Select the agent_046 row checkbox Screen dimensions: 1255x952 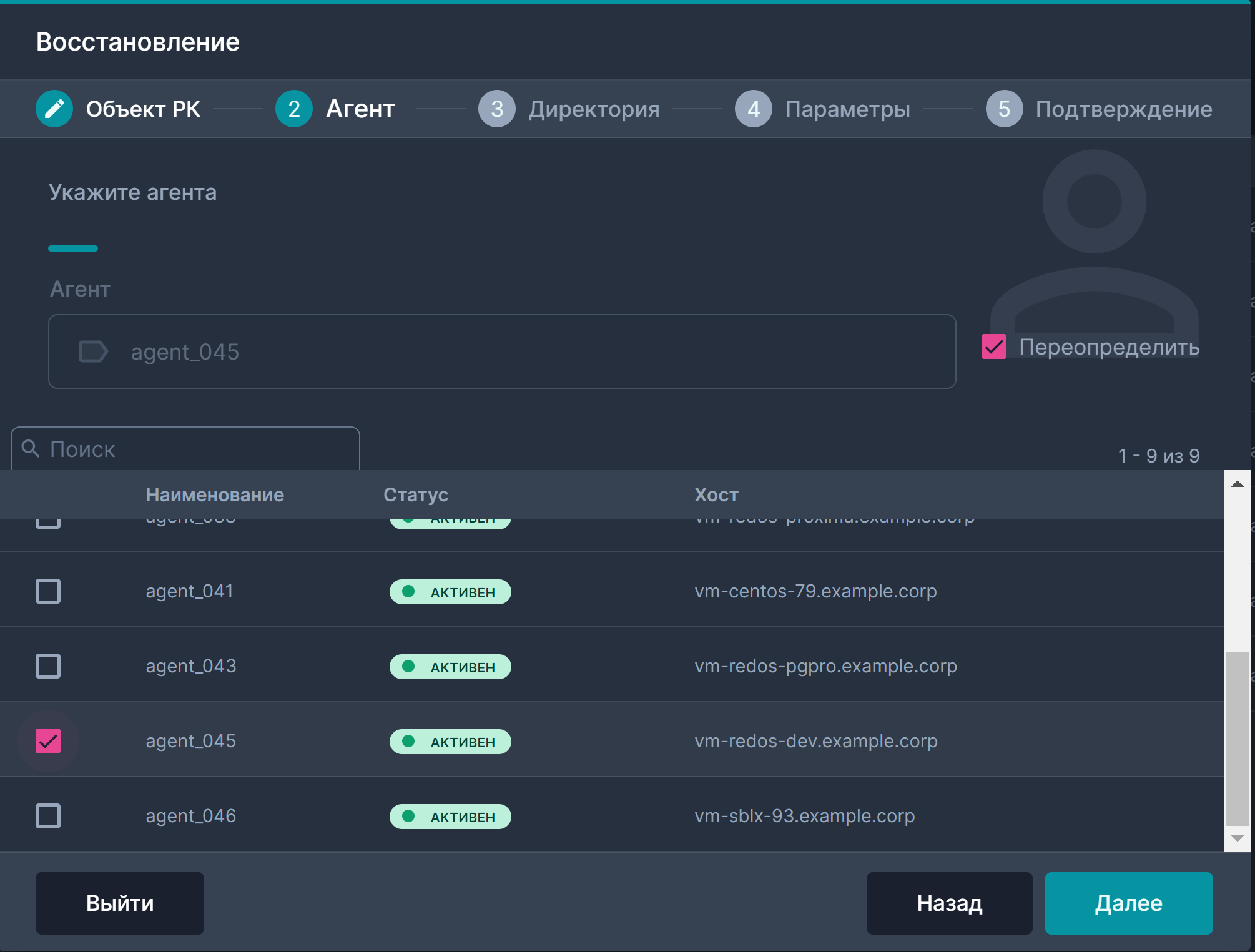pyautogui.click(x=48, y=816)
